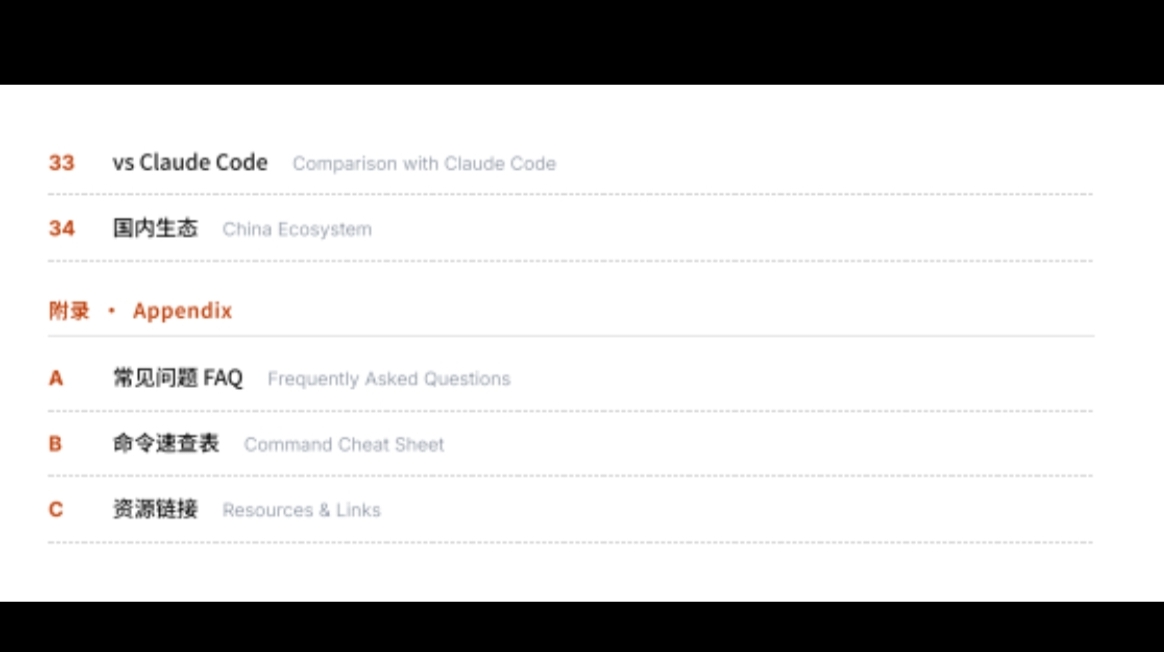Select the Resources & Links subtitle
1164x652 pixels.
[301, 511]
